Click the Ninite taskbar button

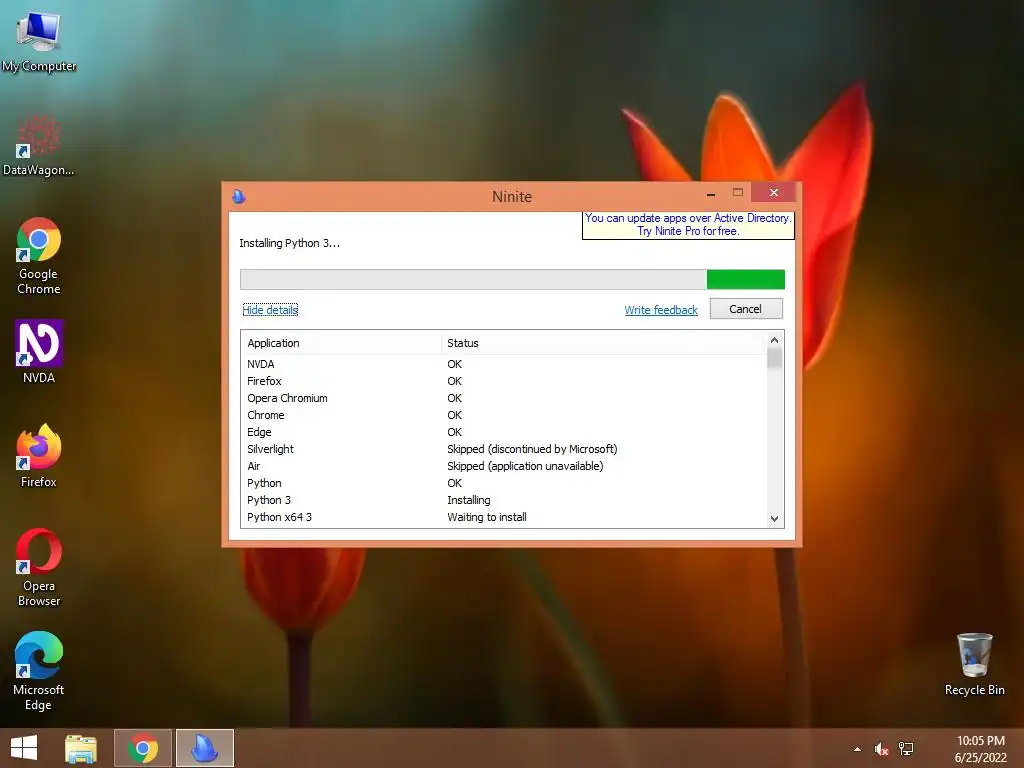click(x=204, y=748)
